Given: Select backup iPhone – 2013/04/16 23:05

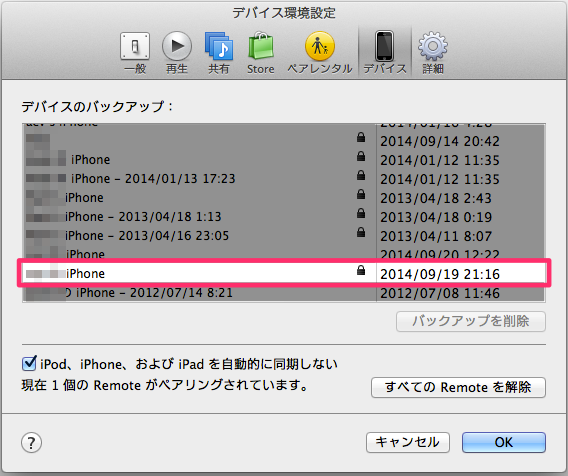Looking at the screenshot, I should [284, 235].
